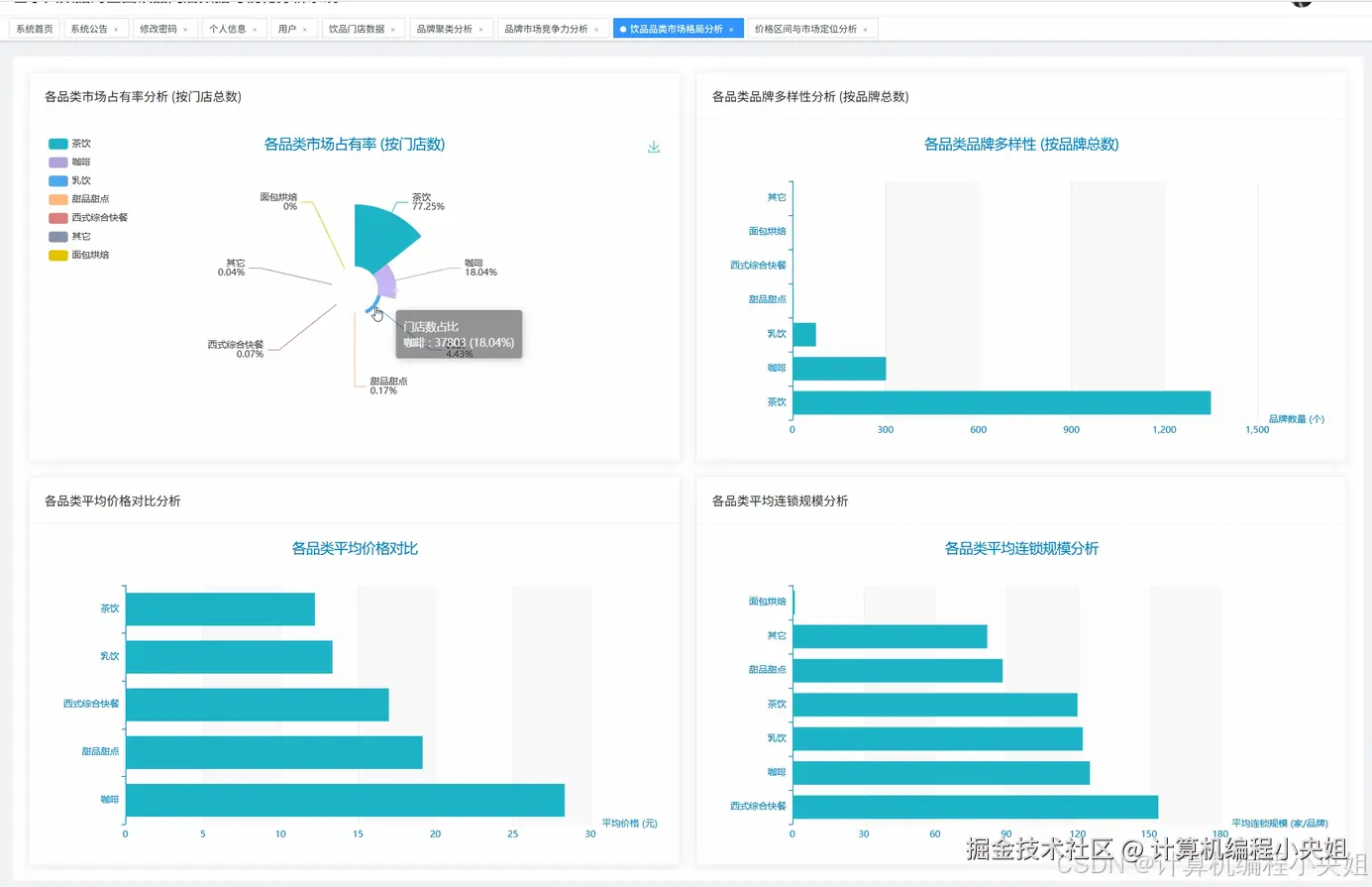Click the 平均价格 (元) axis label
The image size is (1372, 887).
(x=629, y=824)
